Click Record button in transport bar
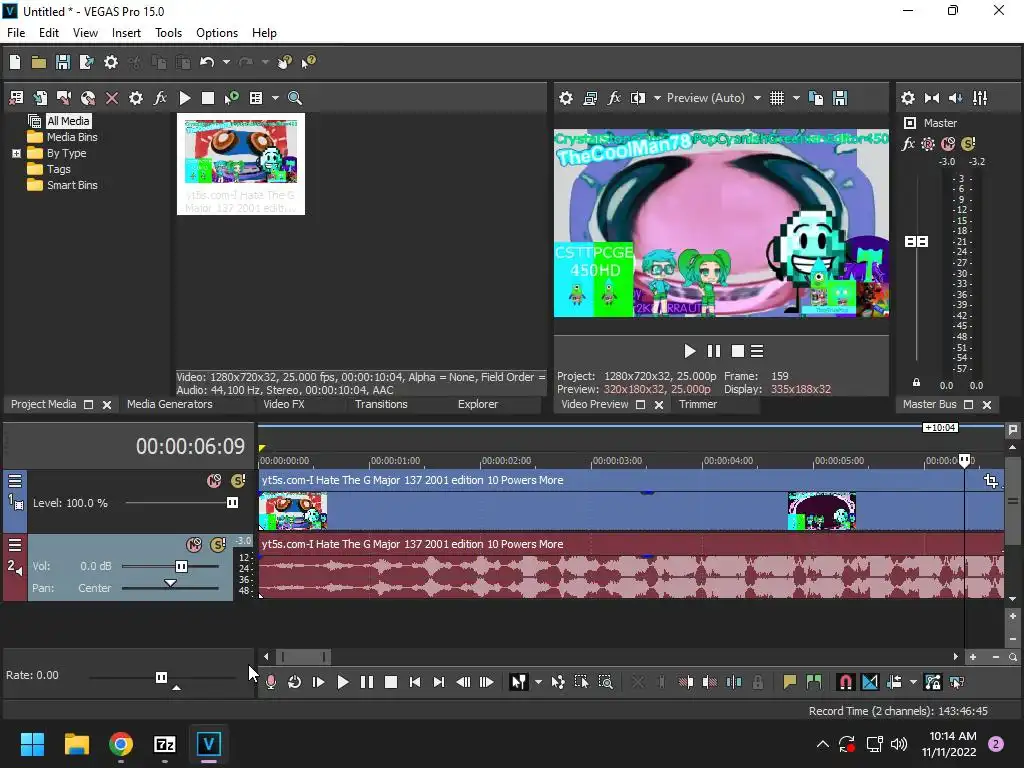The height and width of the screenshot is (768, 1024). pos(270,682)
